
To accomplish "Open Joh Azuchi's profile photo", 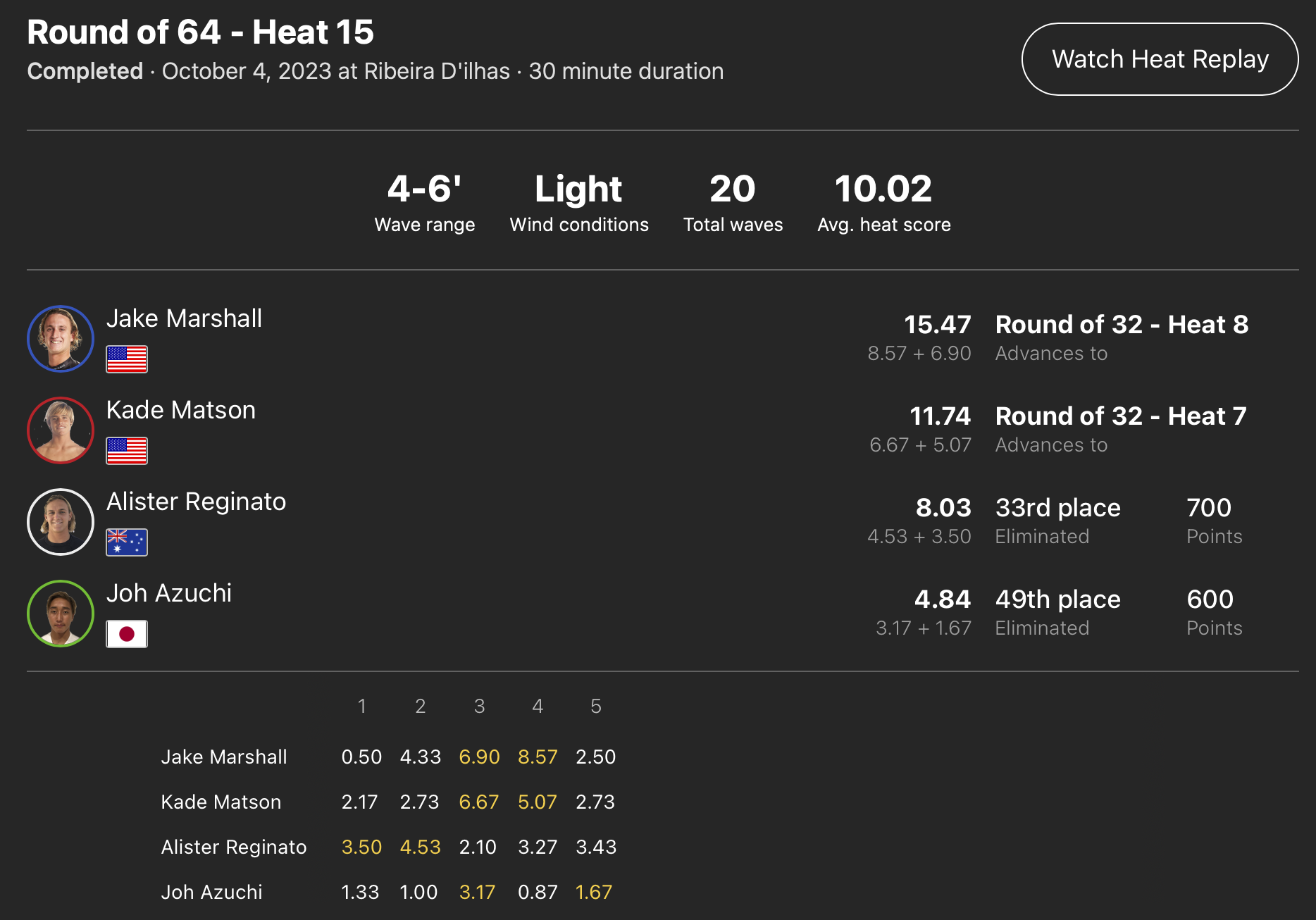I will coord(61,614).
